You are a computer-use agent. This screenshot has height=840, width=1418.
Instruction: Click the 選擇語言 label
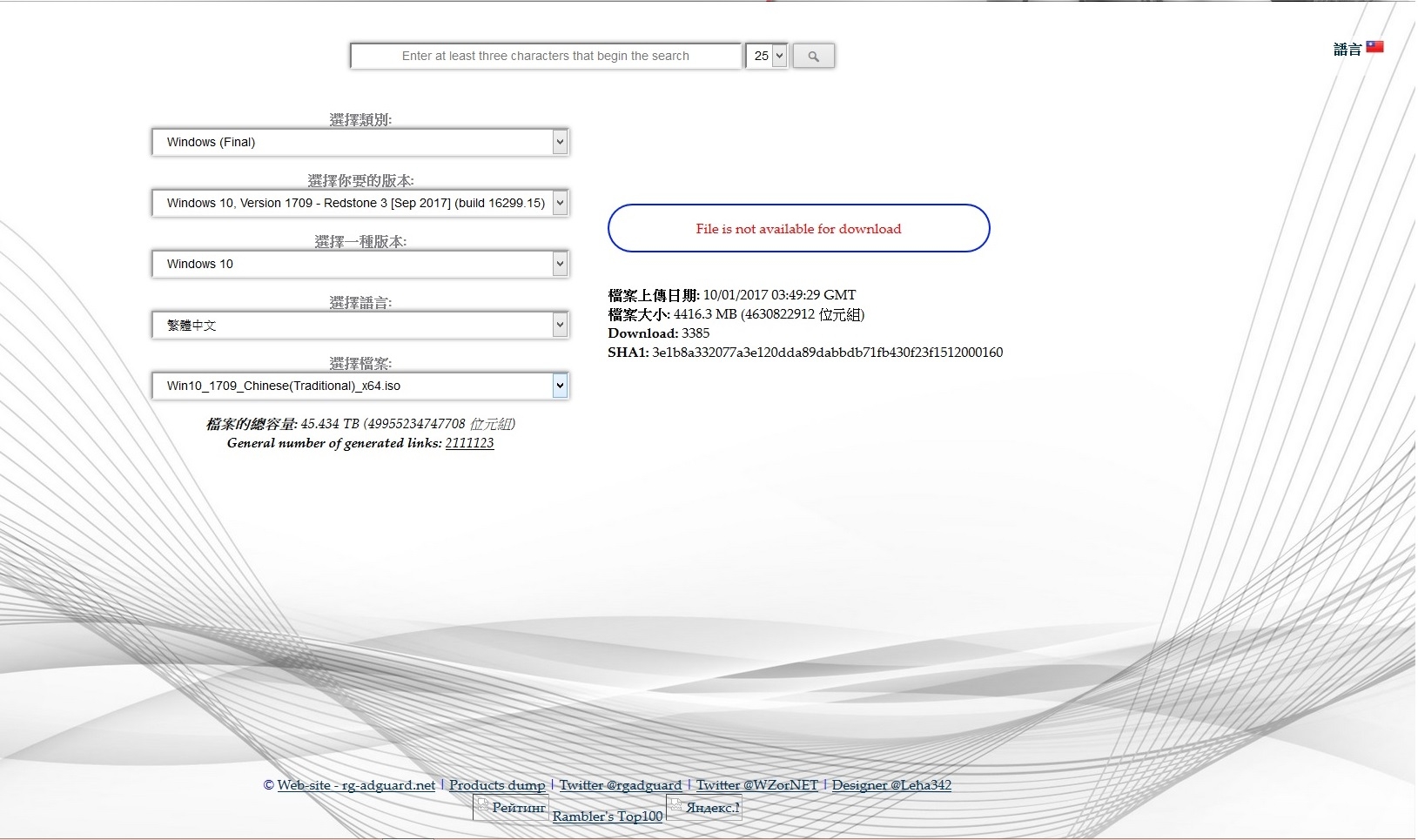click(x=360, y=302)
